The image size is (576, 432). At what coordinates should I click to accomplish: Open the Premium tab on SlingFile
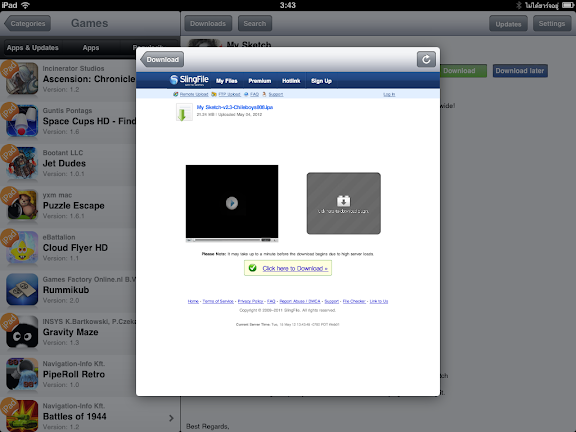259,81
